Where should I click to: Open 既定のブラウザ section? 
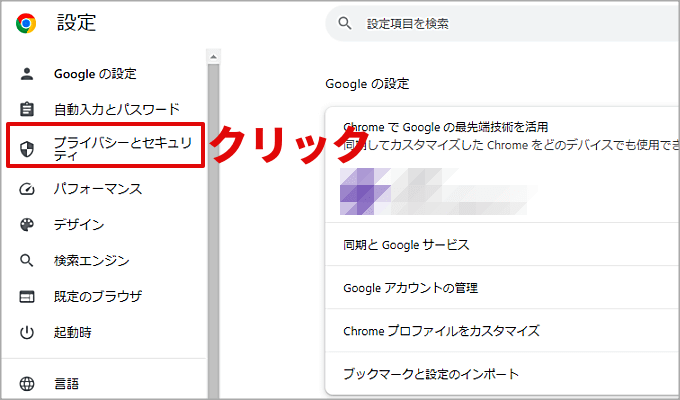[x=98, y=297]
